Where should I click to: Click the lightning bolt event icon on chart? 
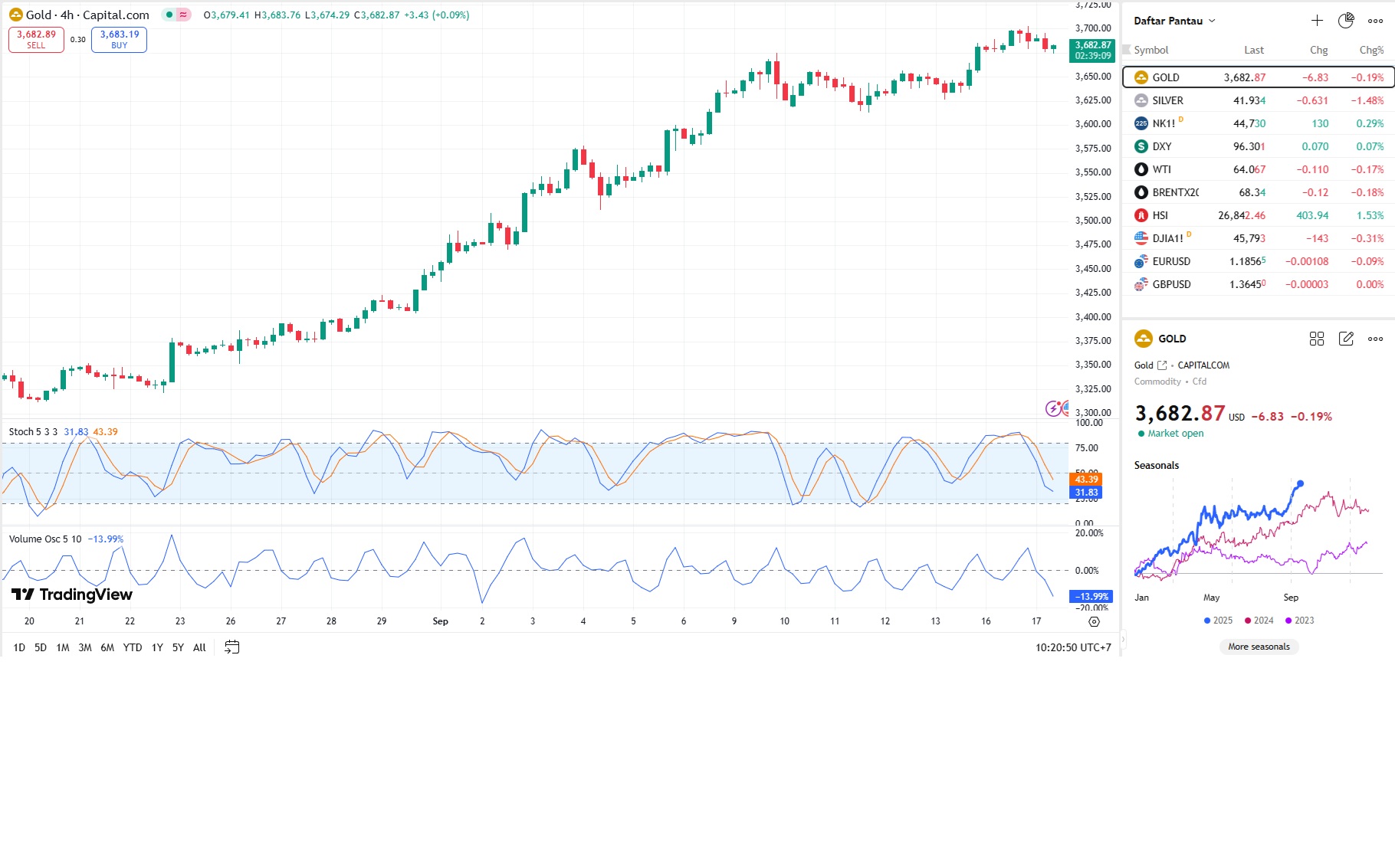pos(1053,408)
